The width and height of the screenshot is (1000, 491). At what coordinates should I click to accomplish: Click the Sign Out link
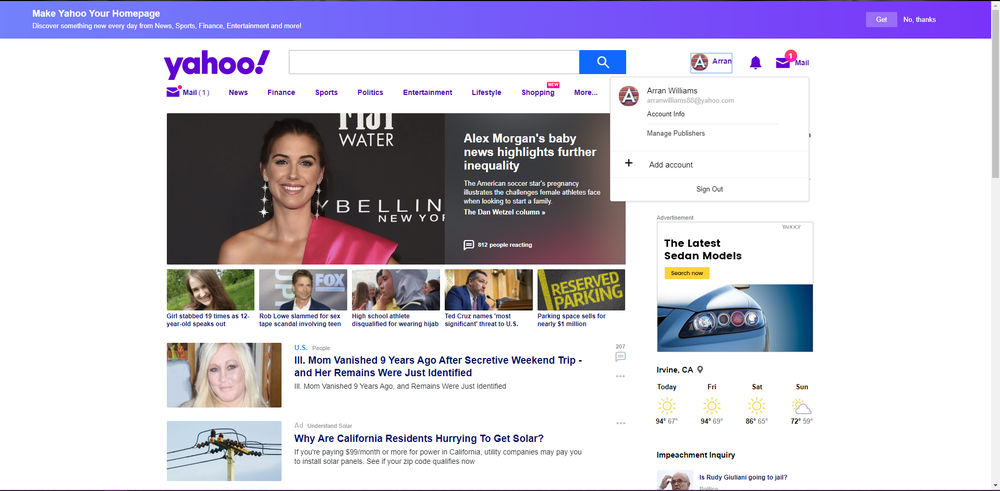click(x=710, y=189)
